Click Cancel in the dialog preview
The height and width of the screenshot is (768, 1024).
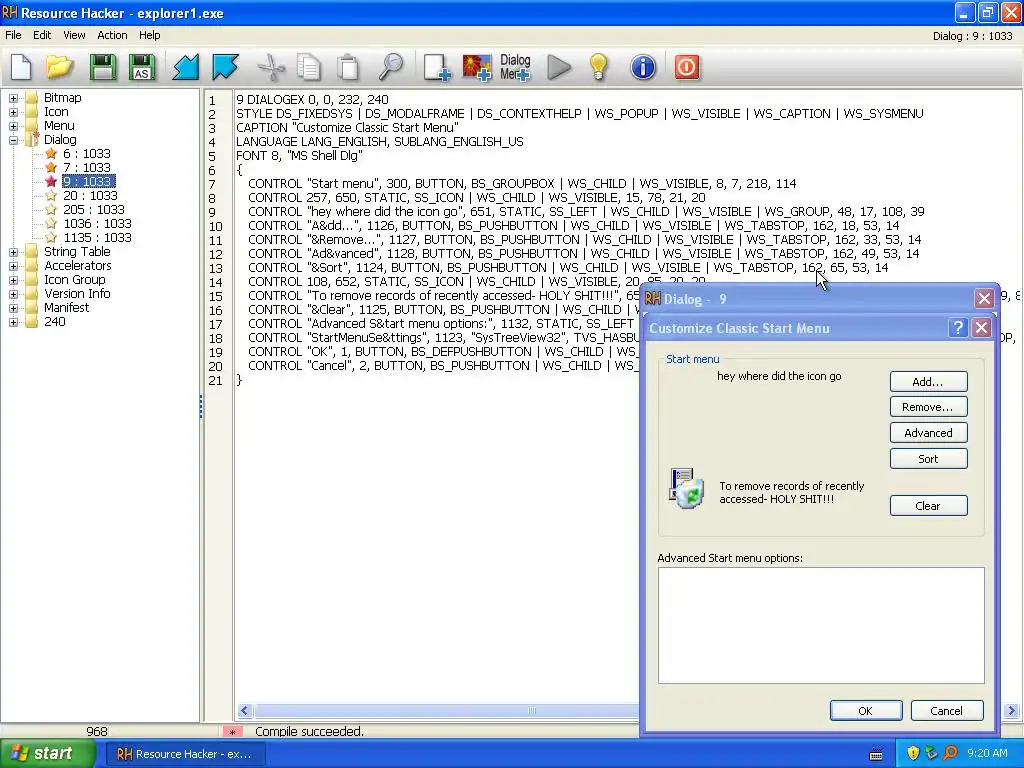[x=947, y=711]
